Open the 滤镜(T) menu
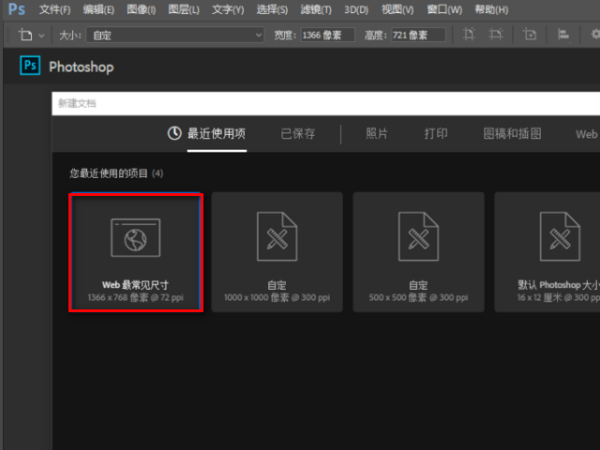600x450 pixels. click(x=316, y=10)
